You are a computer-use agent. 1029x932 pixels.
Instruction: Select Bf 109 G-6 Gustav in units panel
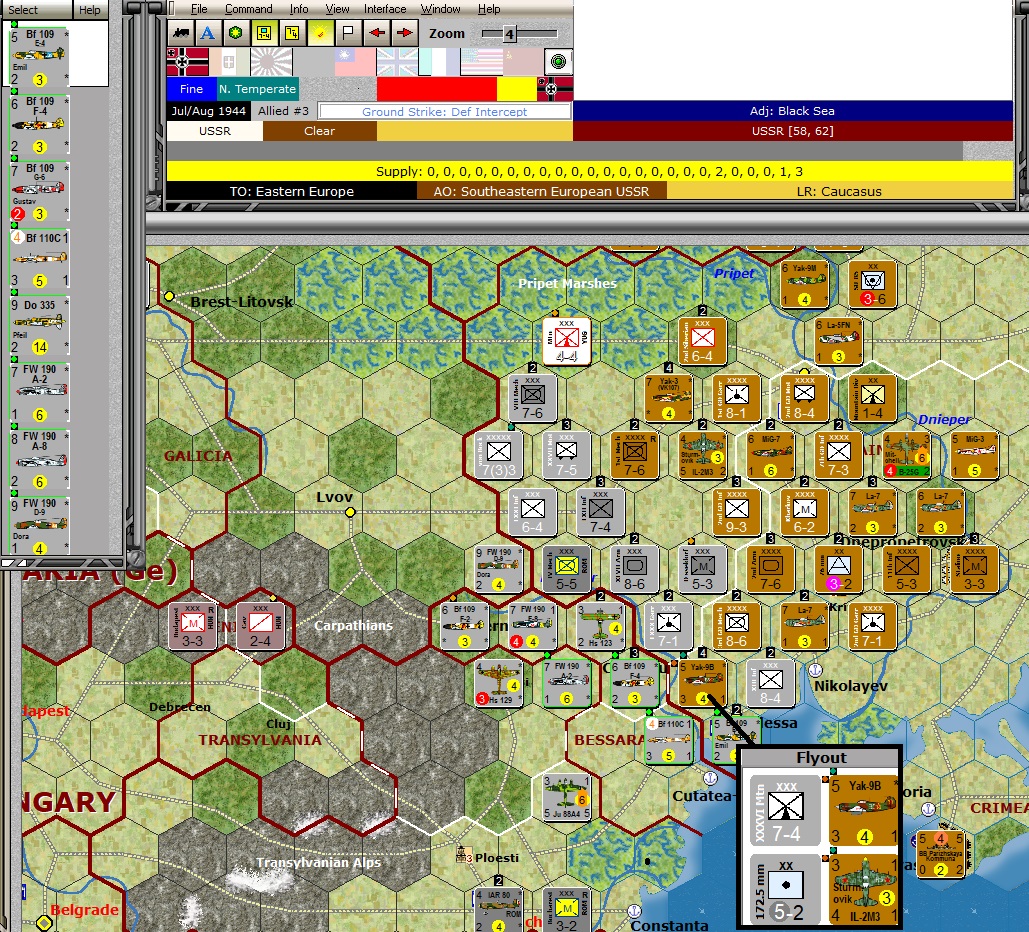pyautogui.click(x=39, y=191)
